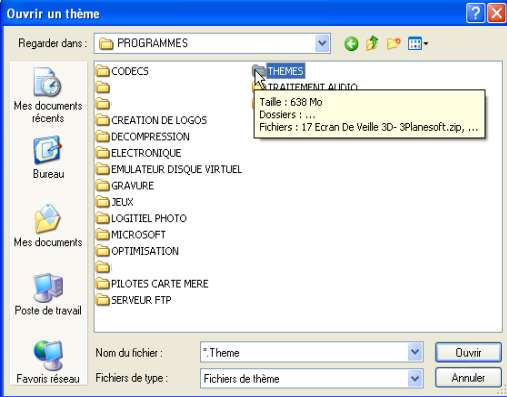Select the CODECS folder

coord(122,71)
